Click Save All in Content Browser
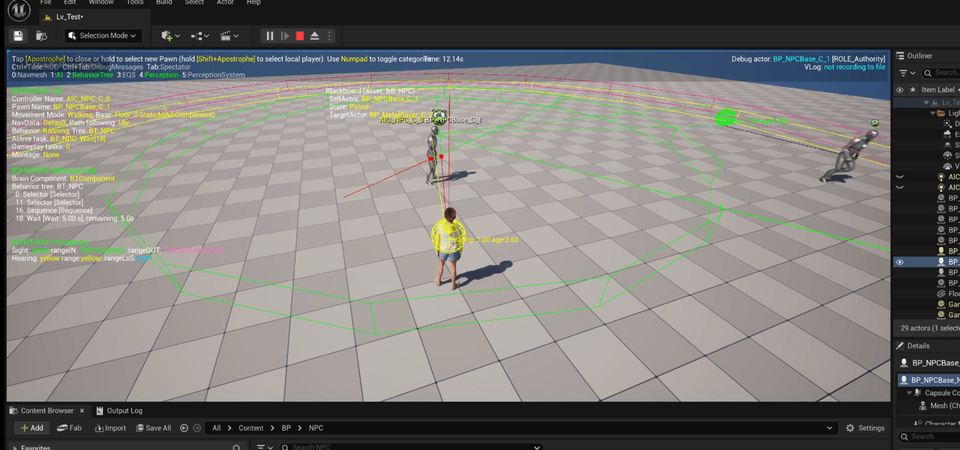This screenshot has height=450, width=960. pyautogui.click(x=154, y=428)
